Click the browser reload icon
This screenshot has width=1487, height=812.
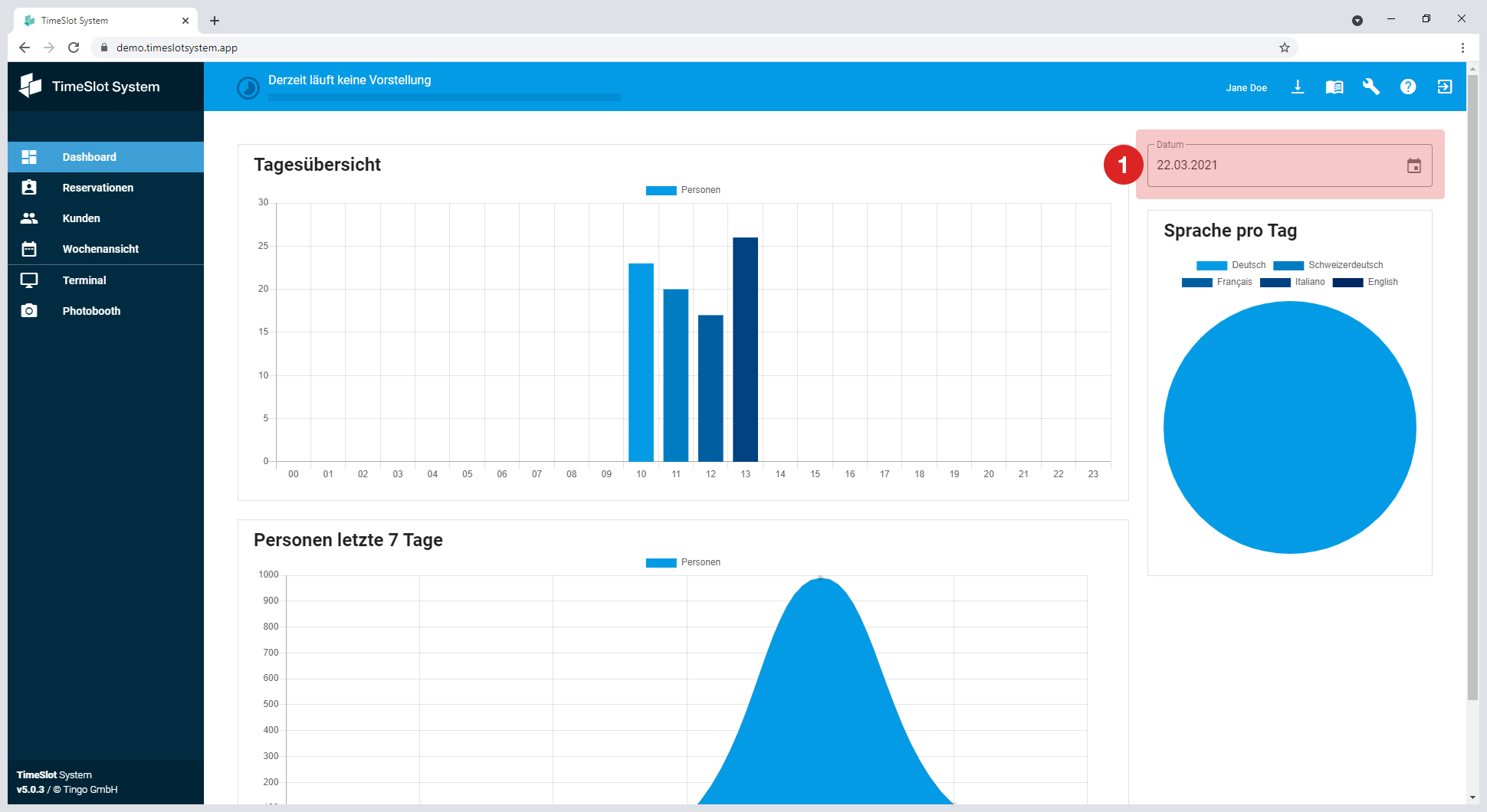tap(74, 47)
